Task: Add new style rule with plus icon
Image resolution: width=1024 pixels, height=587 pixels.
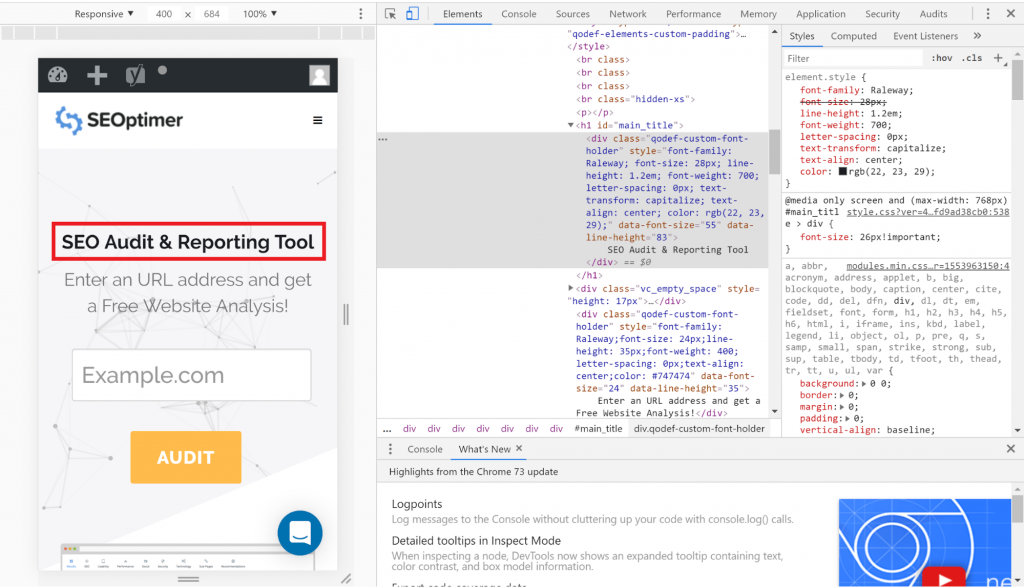Action: [x=999, y=57]
